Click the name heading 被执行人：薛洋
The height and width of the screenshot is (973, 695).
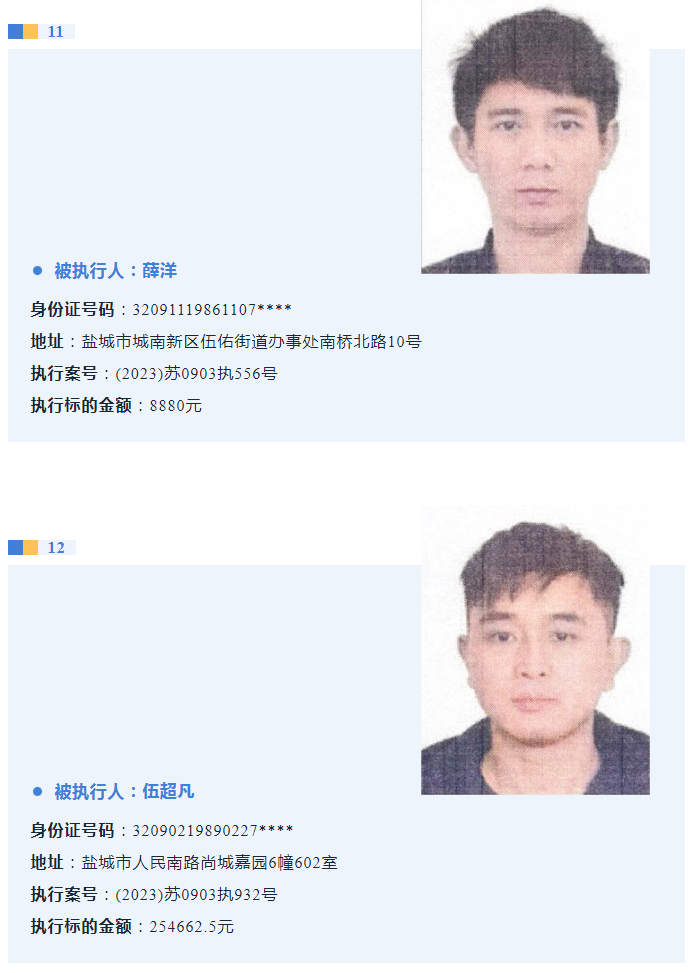(x=115, y=271)
